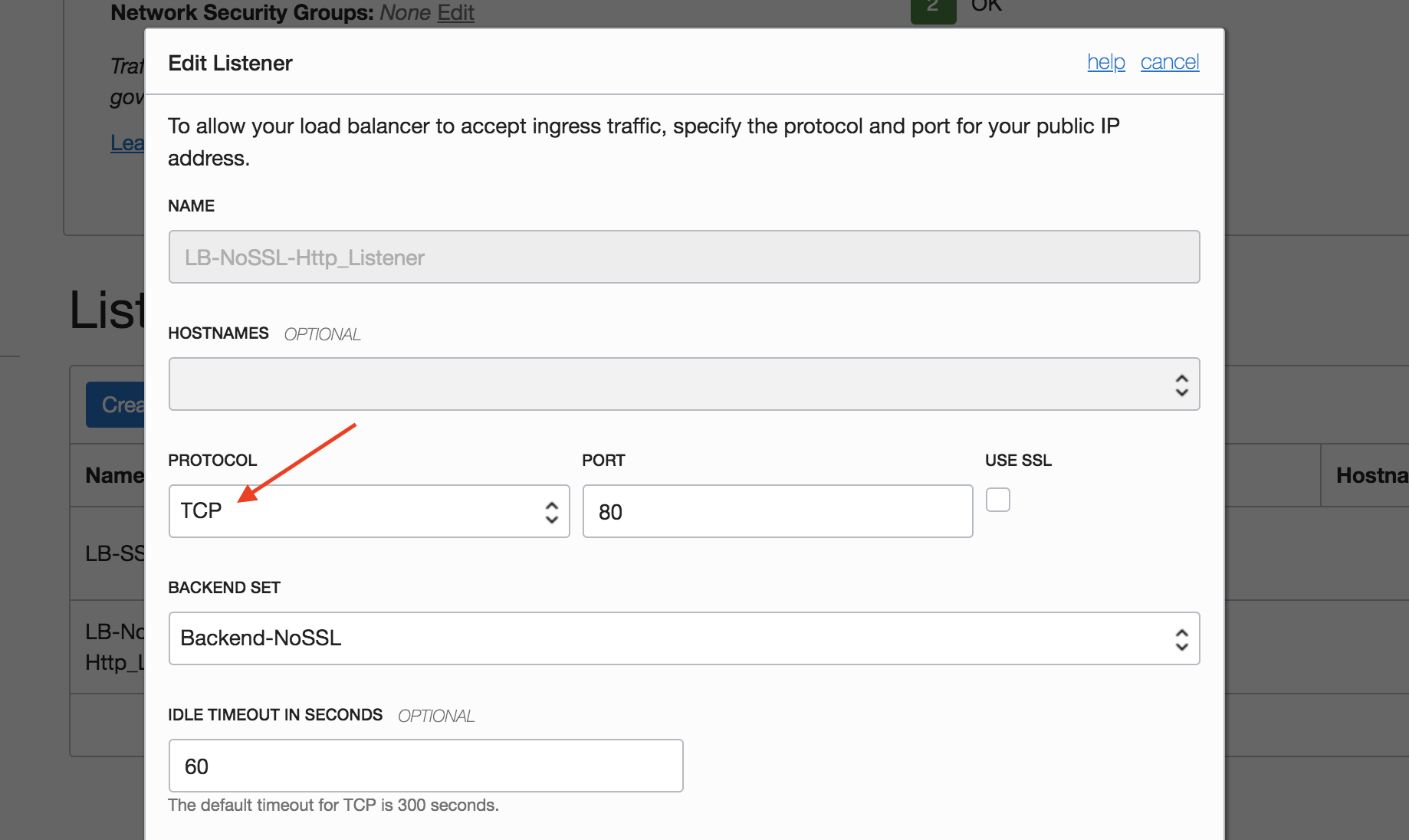Open the help link in dialog header
This screenshot has width=1409, height=840.
(x=1105, y=62)
